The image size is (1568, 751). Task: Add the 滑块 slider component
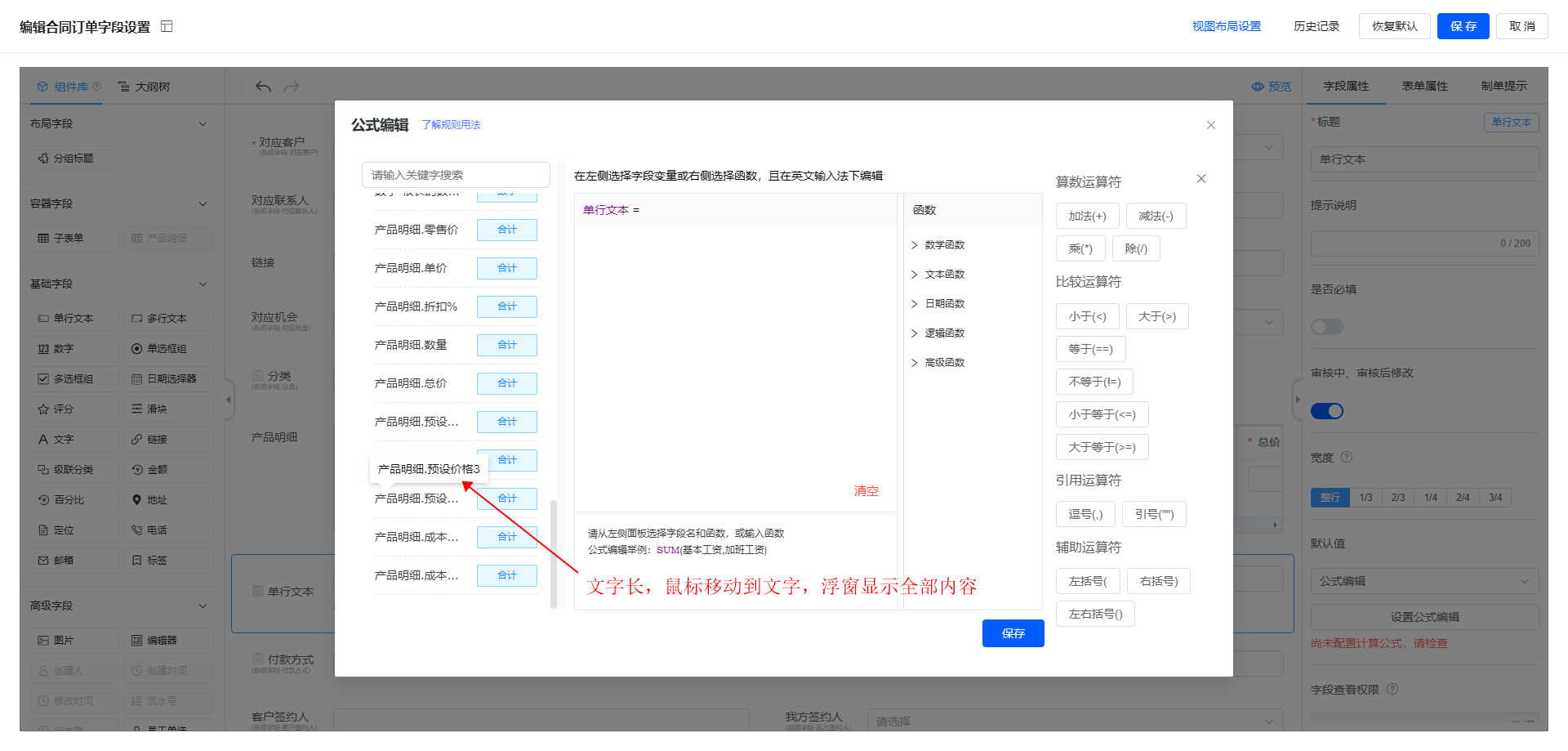168,409
